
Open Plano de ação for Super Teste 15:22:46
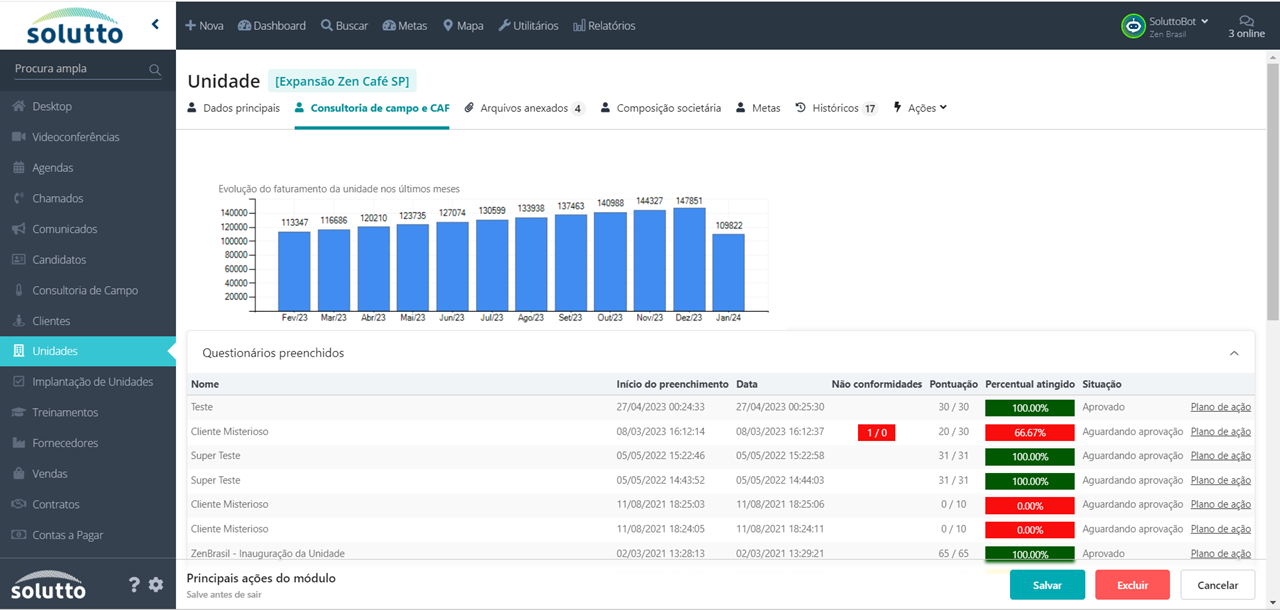click(1221, 456)
